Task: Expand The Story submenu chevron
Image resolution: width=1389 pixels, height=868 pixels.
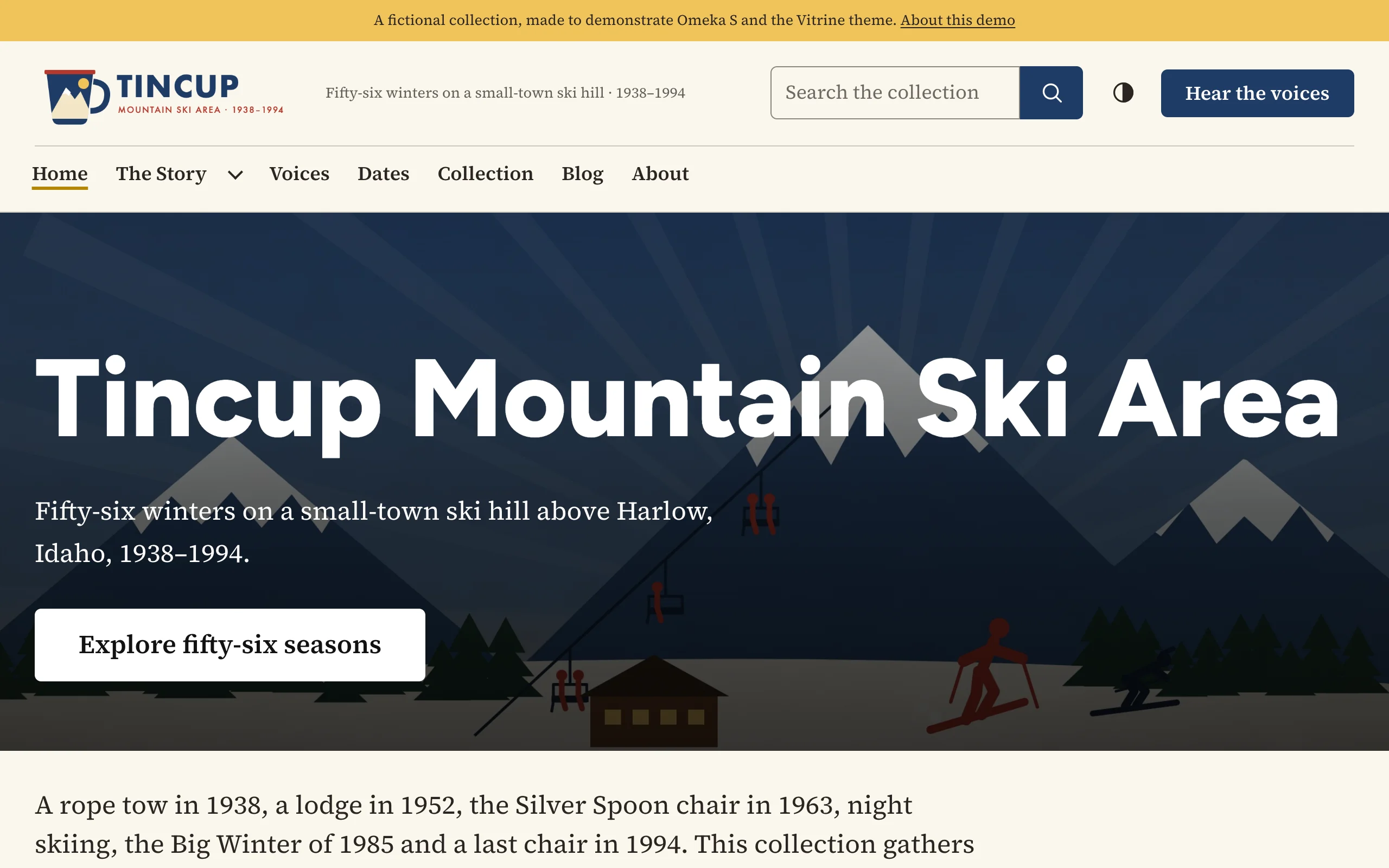Action: pos(235,175)
